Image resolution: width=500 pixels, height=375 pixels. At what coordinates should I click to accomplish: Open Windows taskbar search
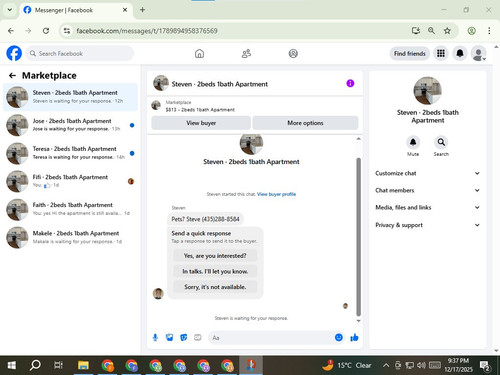point(35,365)
